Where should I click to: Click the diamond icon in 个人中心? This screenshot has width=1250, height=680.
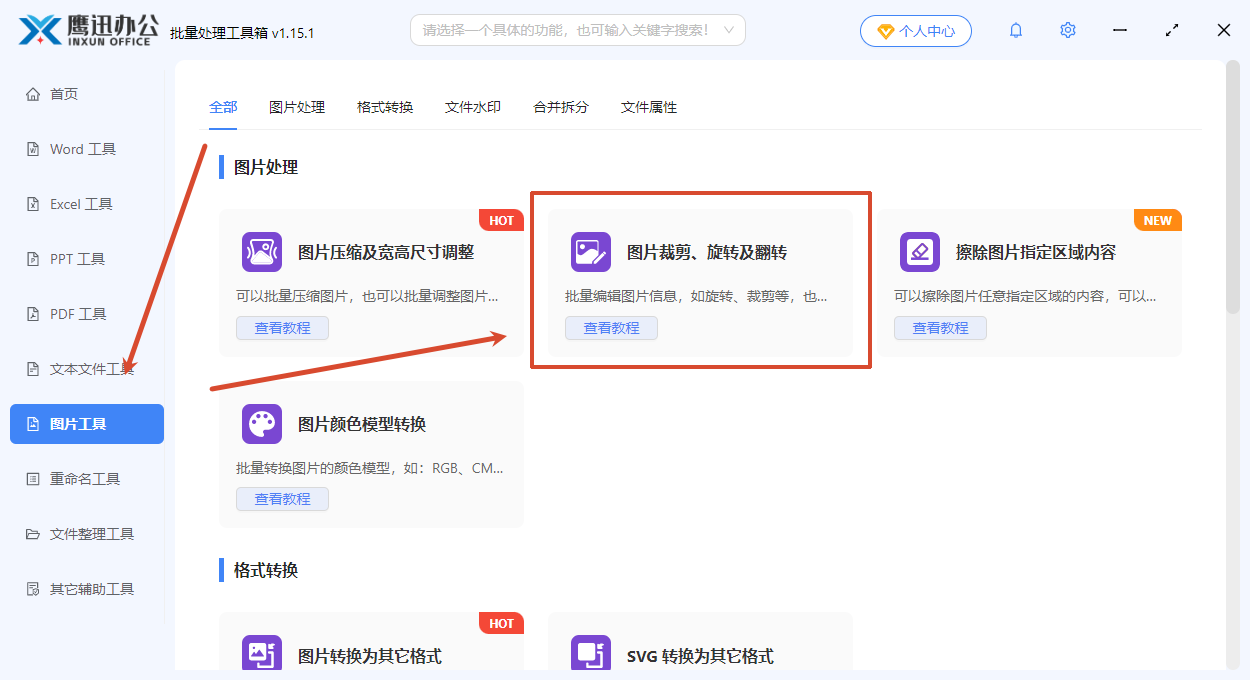[885, 31]
